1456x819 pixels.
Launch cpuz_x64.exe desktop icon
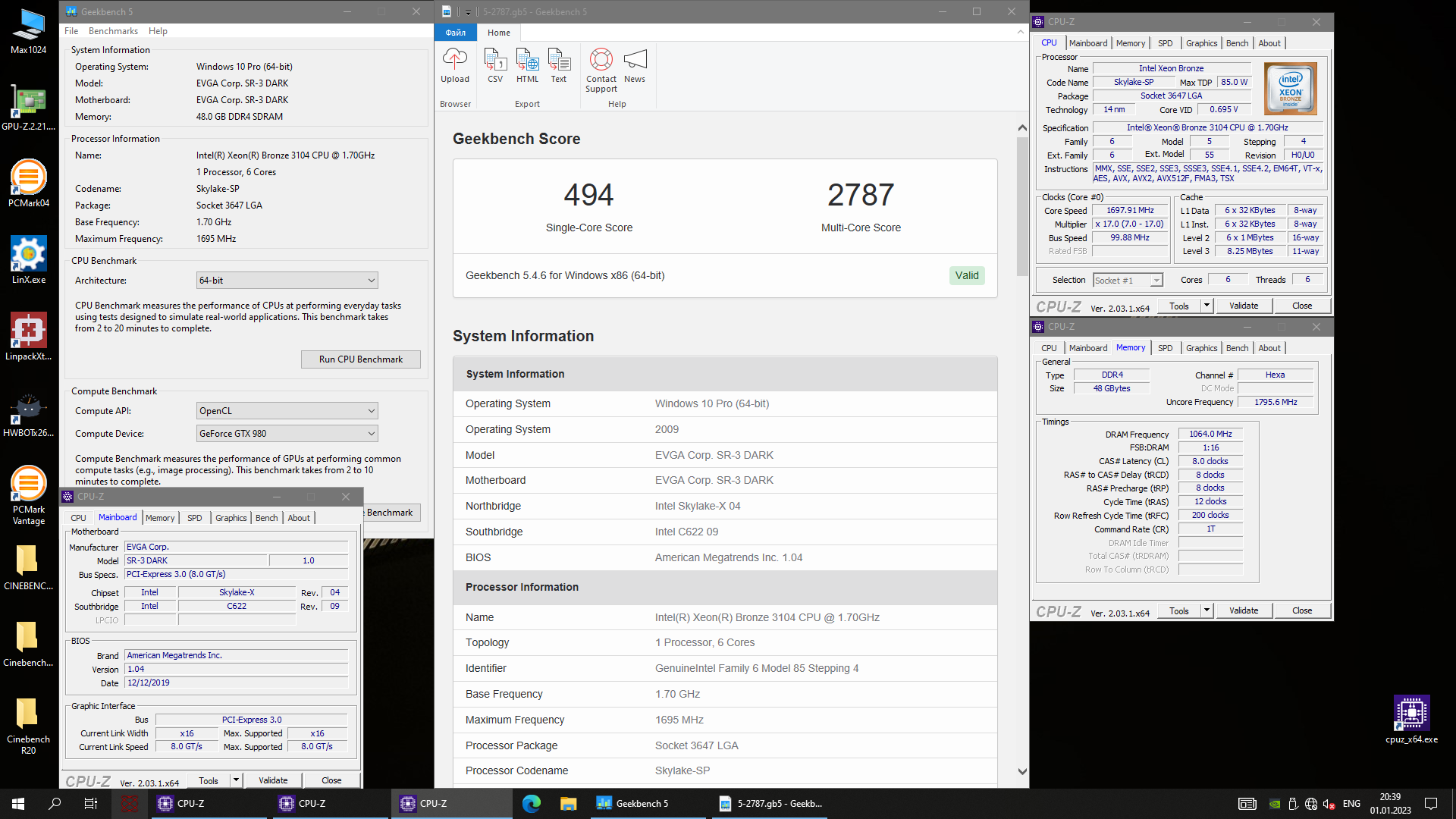[x=1411, y=720]
